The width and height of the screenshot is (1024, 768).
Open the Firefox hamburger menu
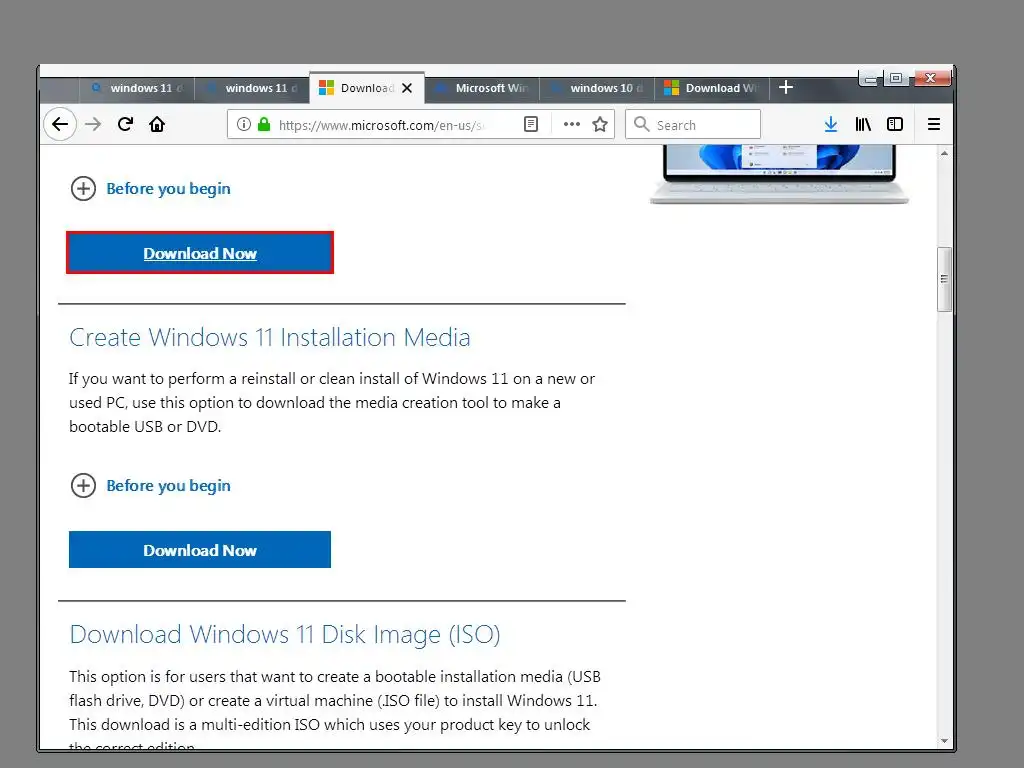click(934, 124)
